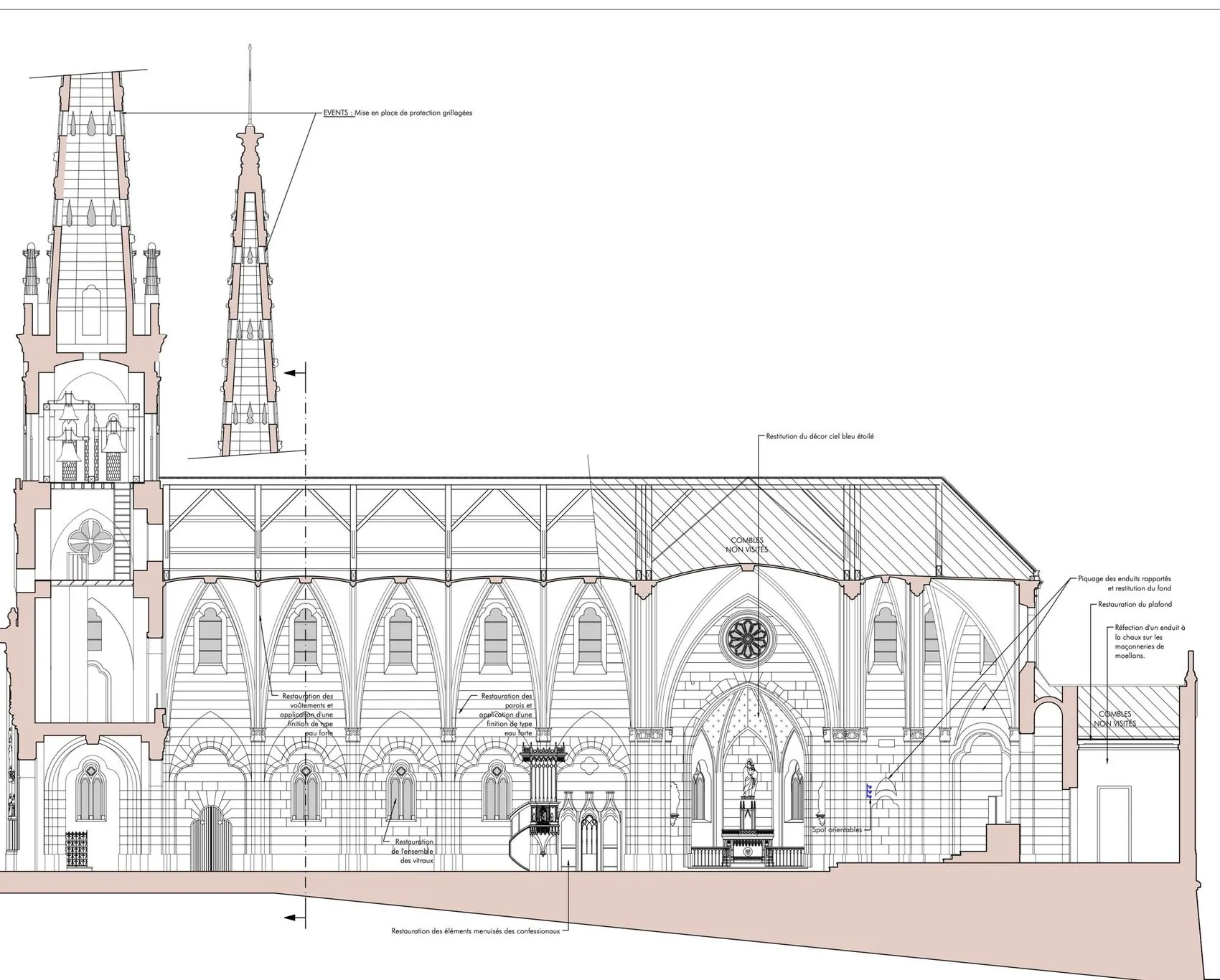
Task: Click the upper section arrow marker
Action: 296,373
